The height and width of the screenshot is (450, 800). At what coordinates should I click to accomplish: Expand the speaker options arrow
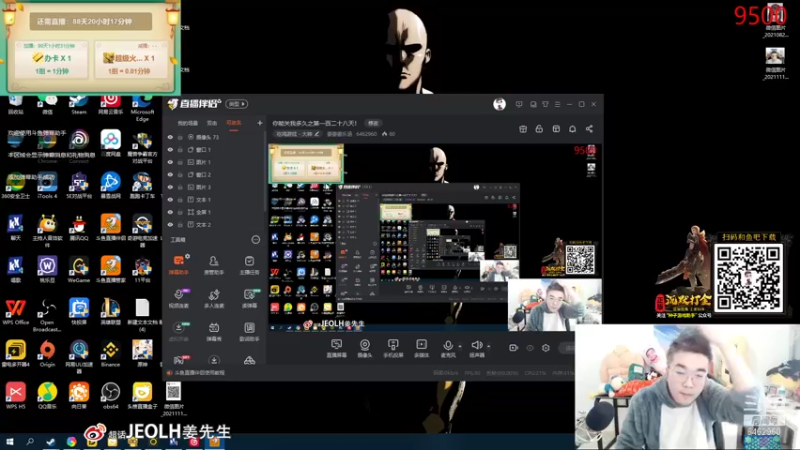point(489,346)
